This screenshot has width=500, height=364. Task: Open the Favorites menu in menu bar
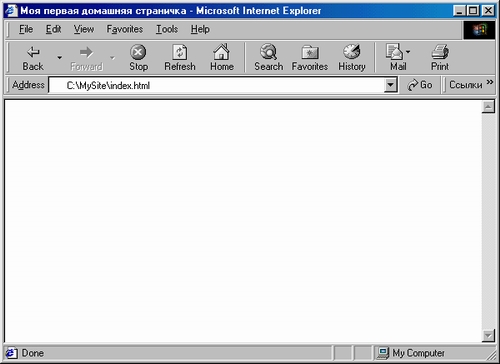click(x=125, y=29)
